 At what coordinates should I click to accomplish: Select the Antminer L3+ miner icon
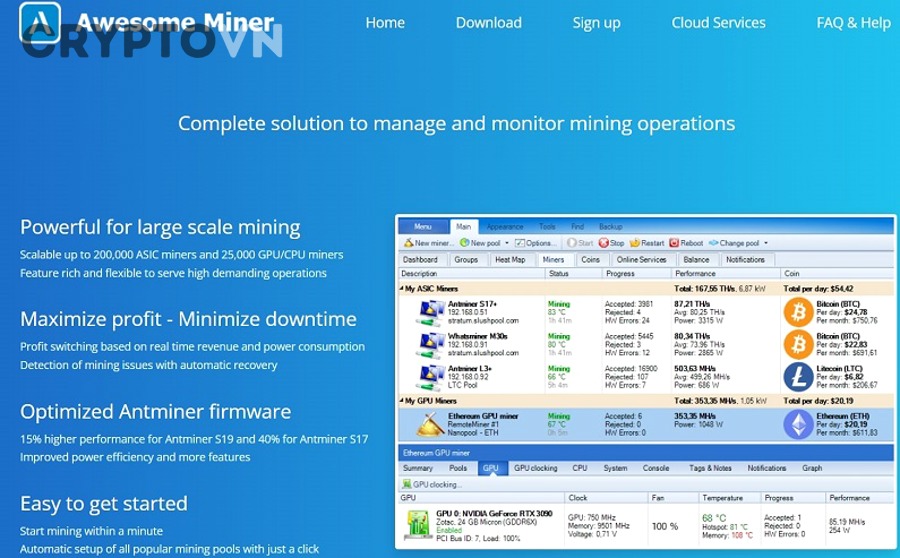point(429,377)
